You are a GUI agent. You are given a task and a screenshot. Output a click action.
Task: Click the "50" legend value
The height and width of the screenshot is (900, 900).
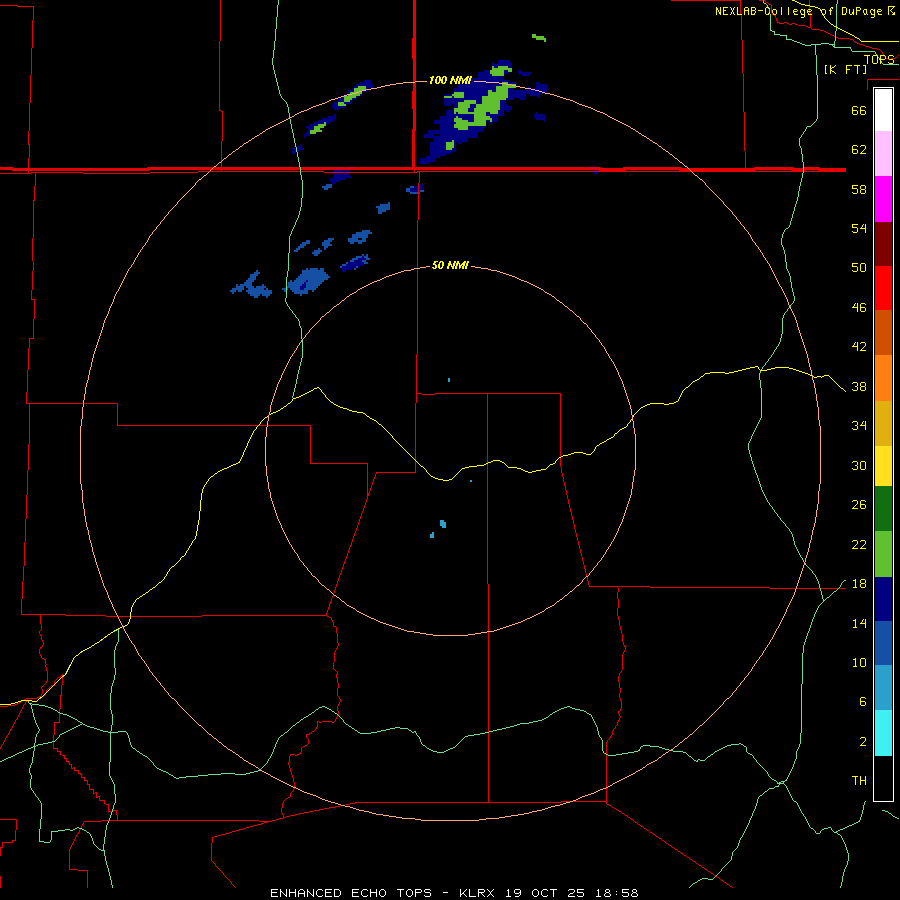click(x=859, y=268)
